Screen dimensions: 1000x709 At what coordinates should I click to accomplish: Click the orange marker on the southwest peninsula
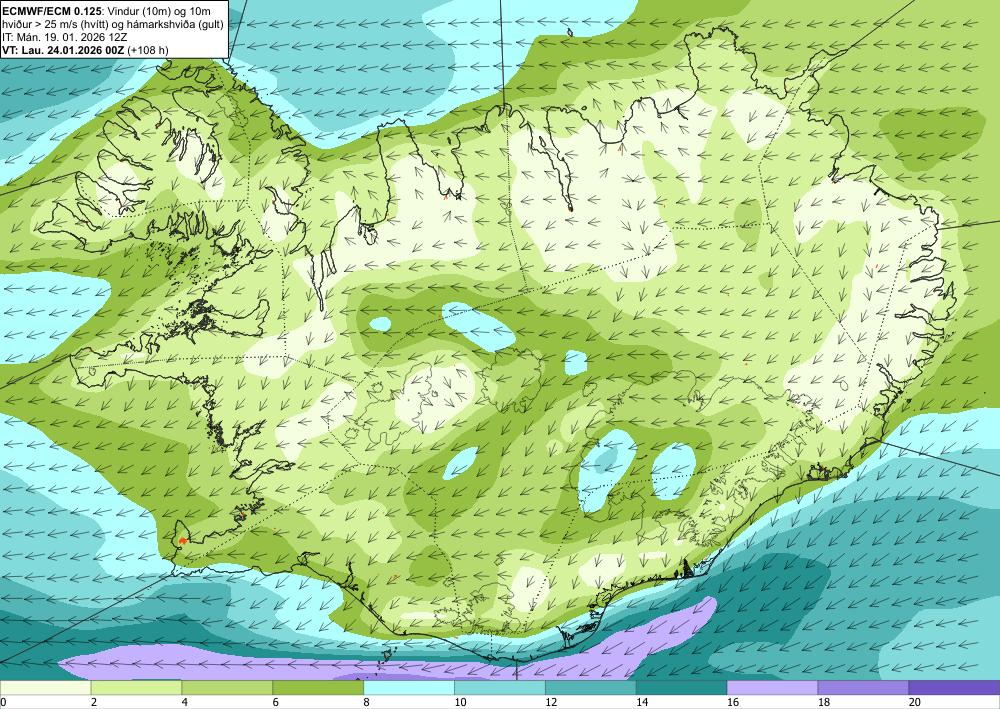183,541
